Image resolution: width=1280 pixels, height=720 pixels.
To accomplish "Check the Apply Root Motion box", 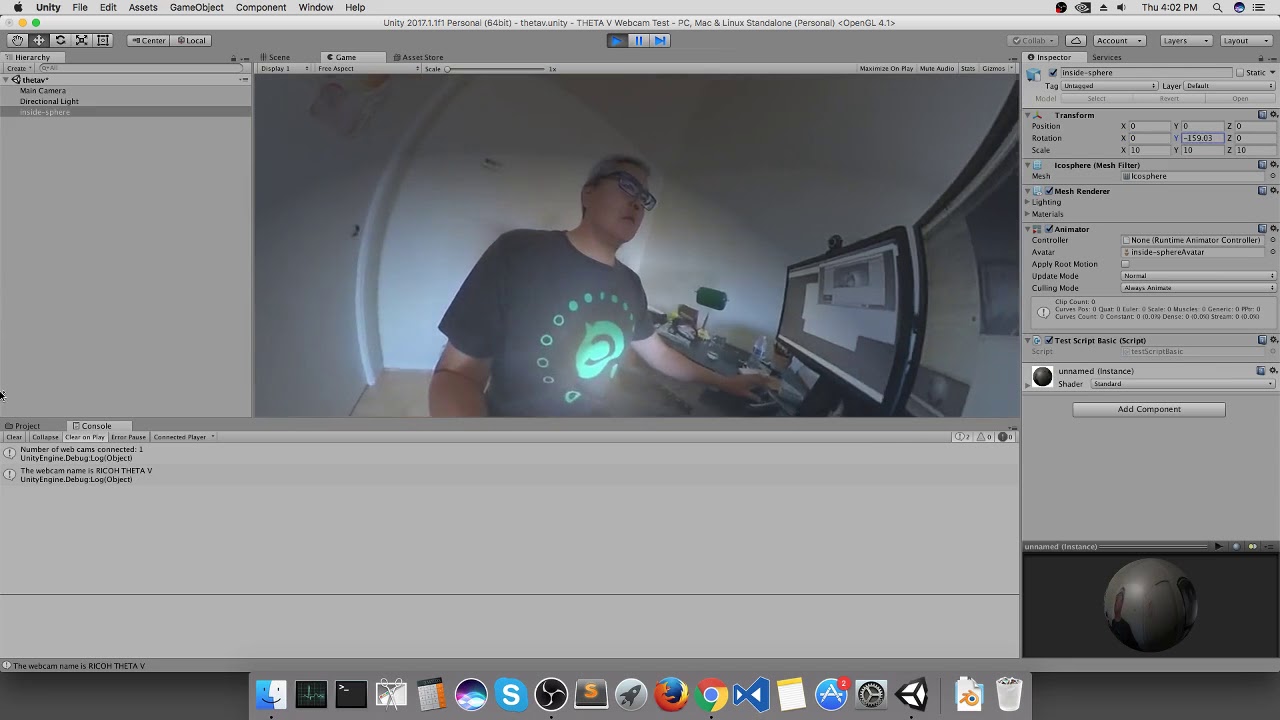I will pyautogui.click(x=1126, y=264).
